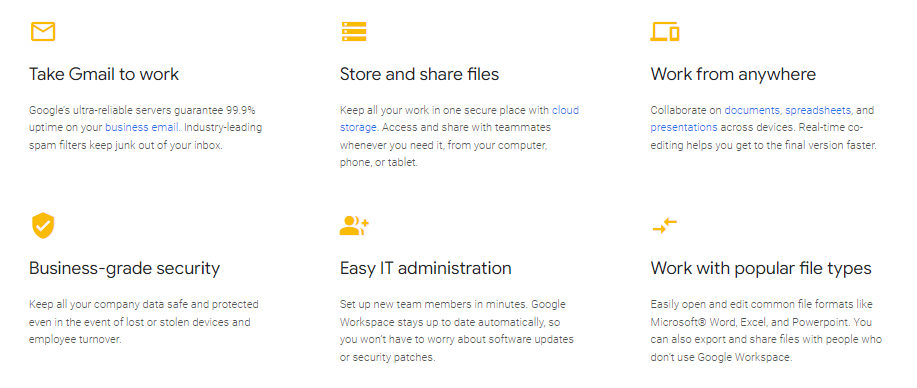
Task: Click the opposing arrows file conversion icon
Action: click(664, 225)
